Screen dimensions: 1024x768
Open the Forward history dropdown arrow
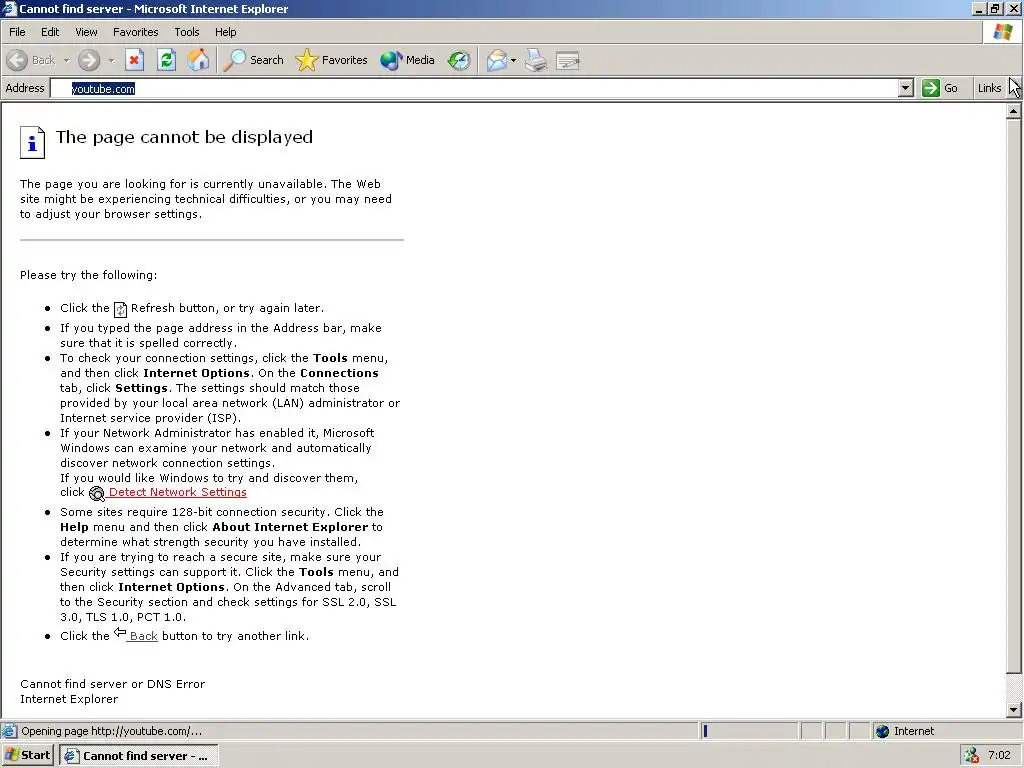111,60
